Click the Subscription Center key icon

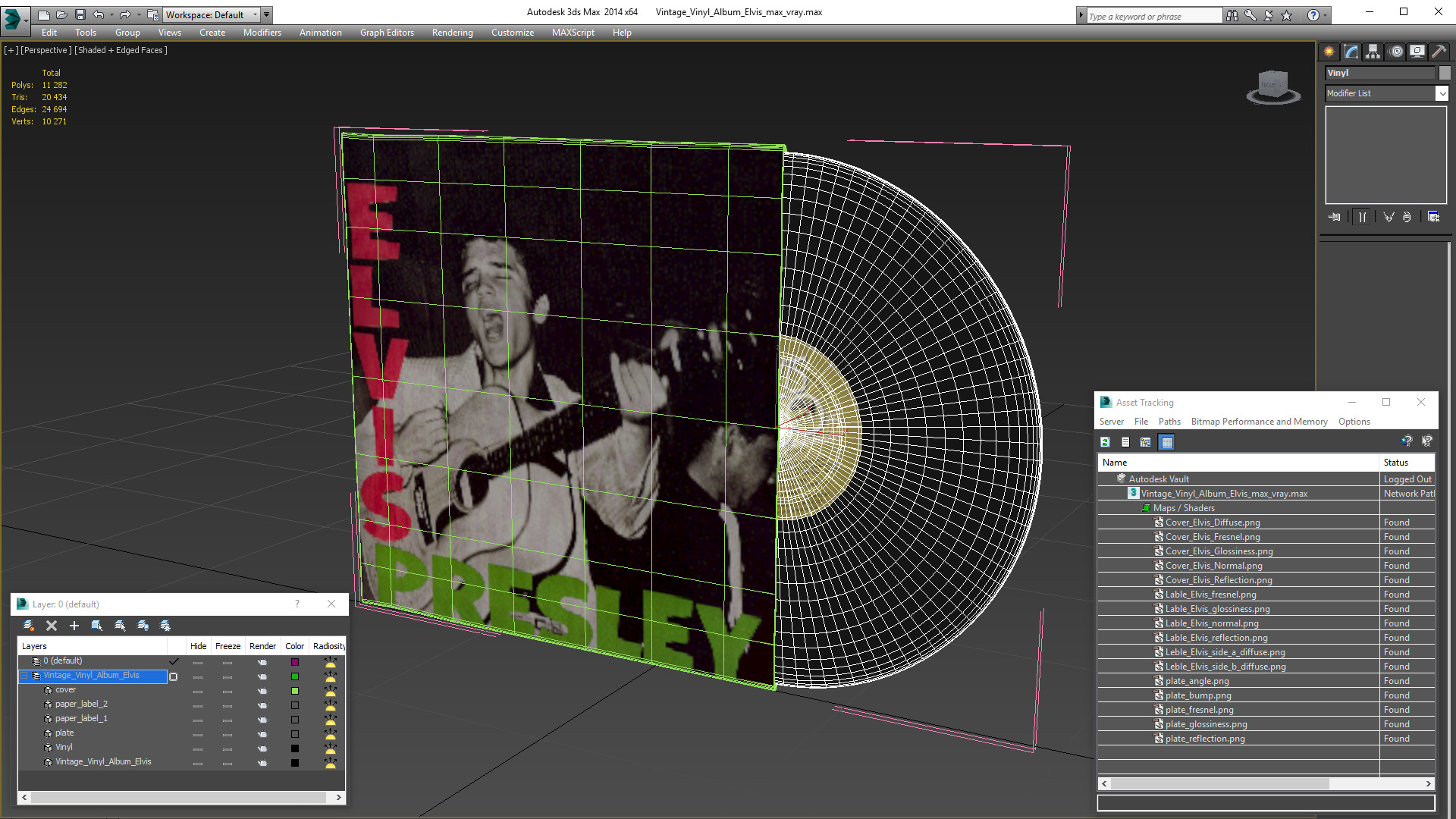pyautogui.click(x=1250, y=15)
